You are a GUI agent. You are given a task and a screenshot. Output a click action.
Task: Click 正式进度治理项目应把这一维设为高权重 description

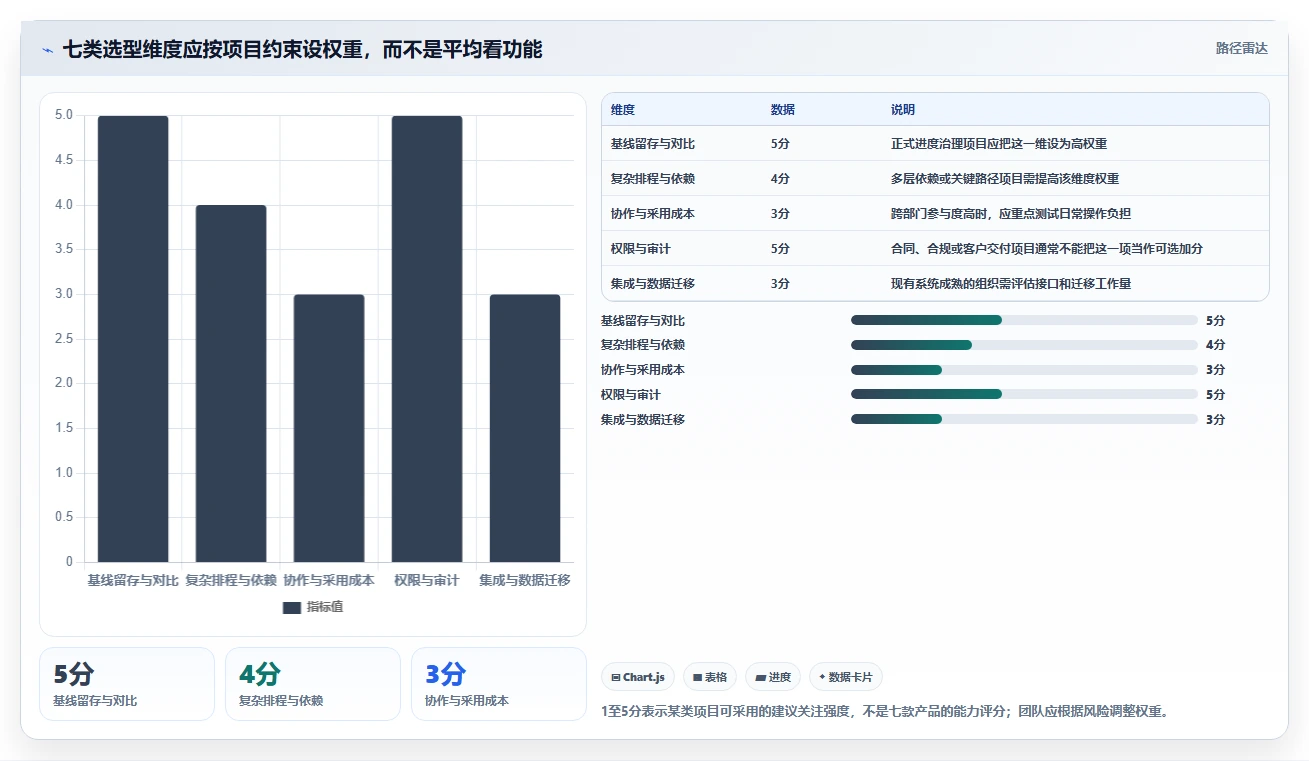point(999,144)
